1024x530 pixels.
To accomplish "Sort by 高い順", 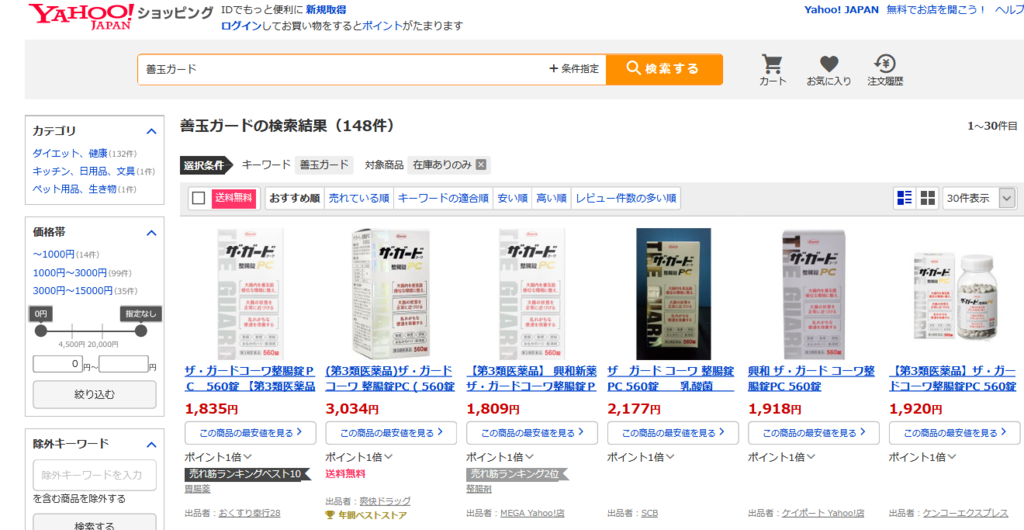I will click(551, 198).
